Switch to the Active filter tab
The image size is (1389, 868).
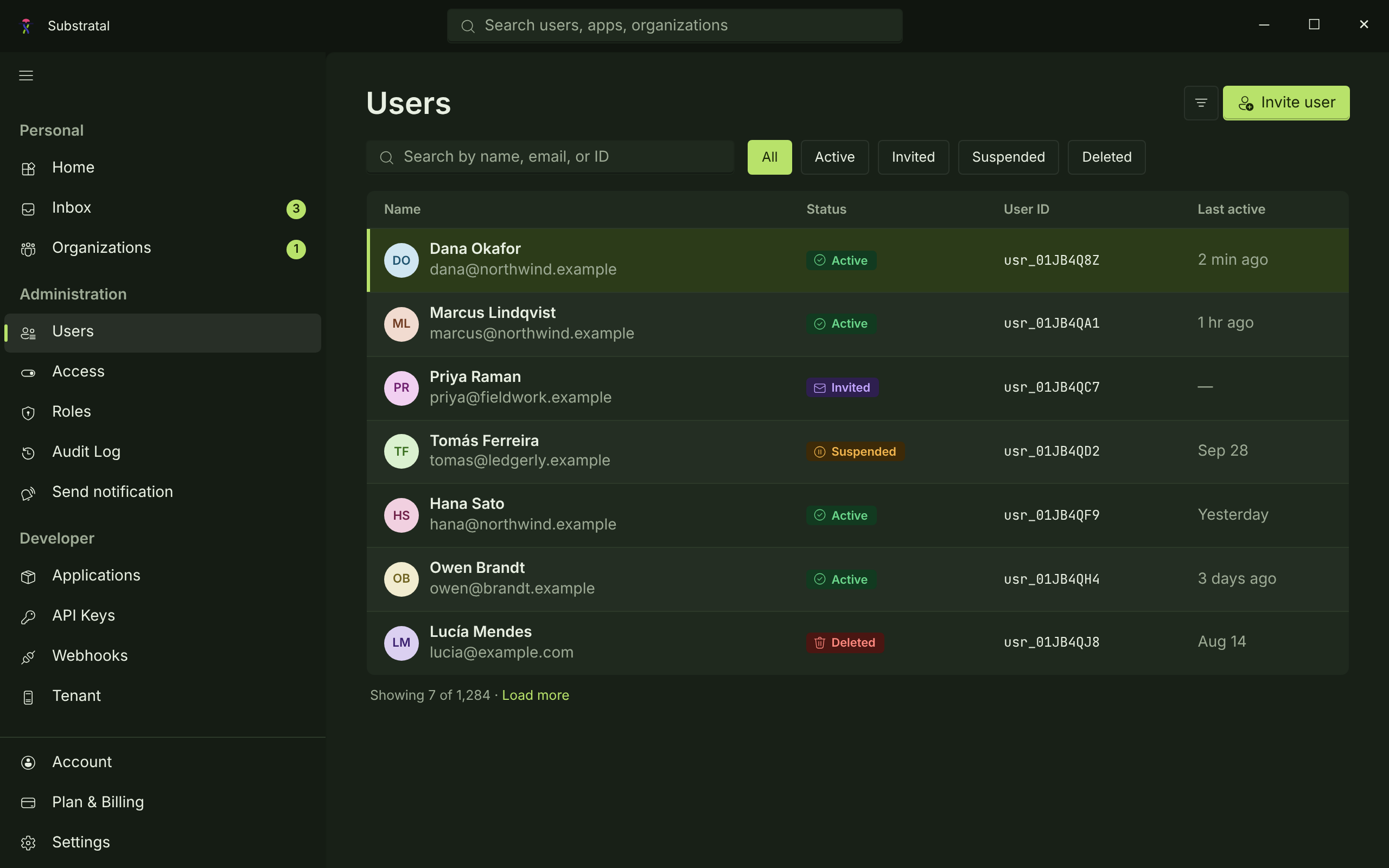[x=834, y=157]
